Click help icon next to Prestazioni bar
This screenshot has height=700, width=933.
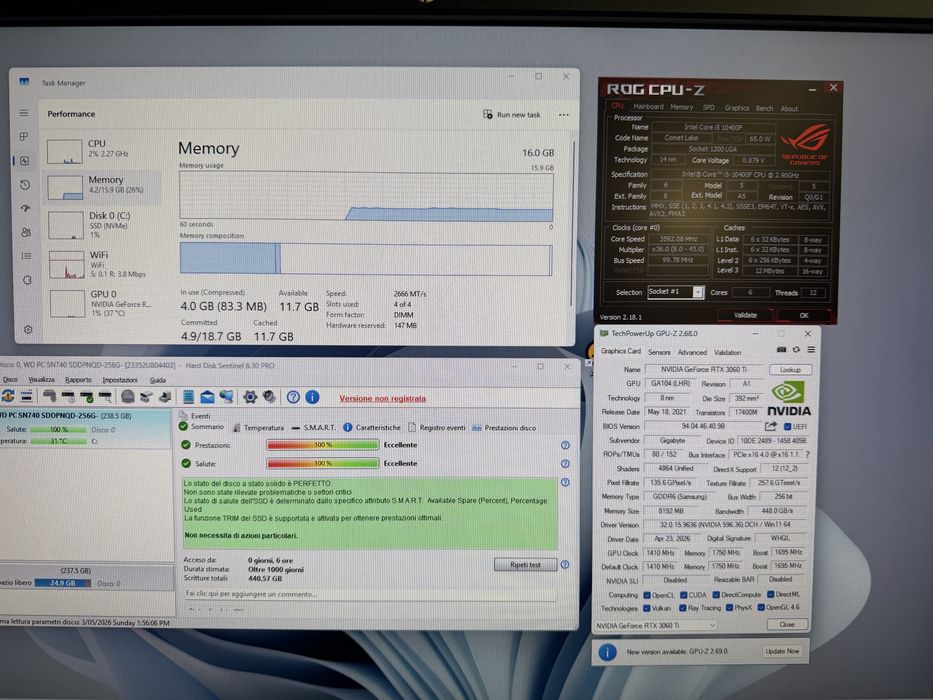(x=565, y=445)
